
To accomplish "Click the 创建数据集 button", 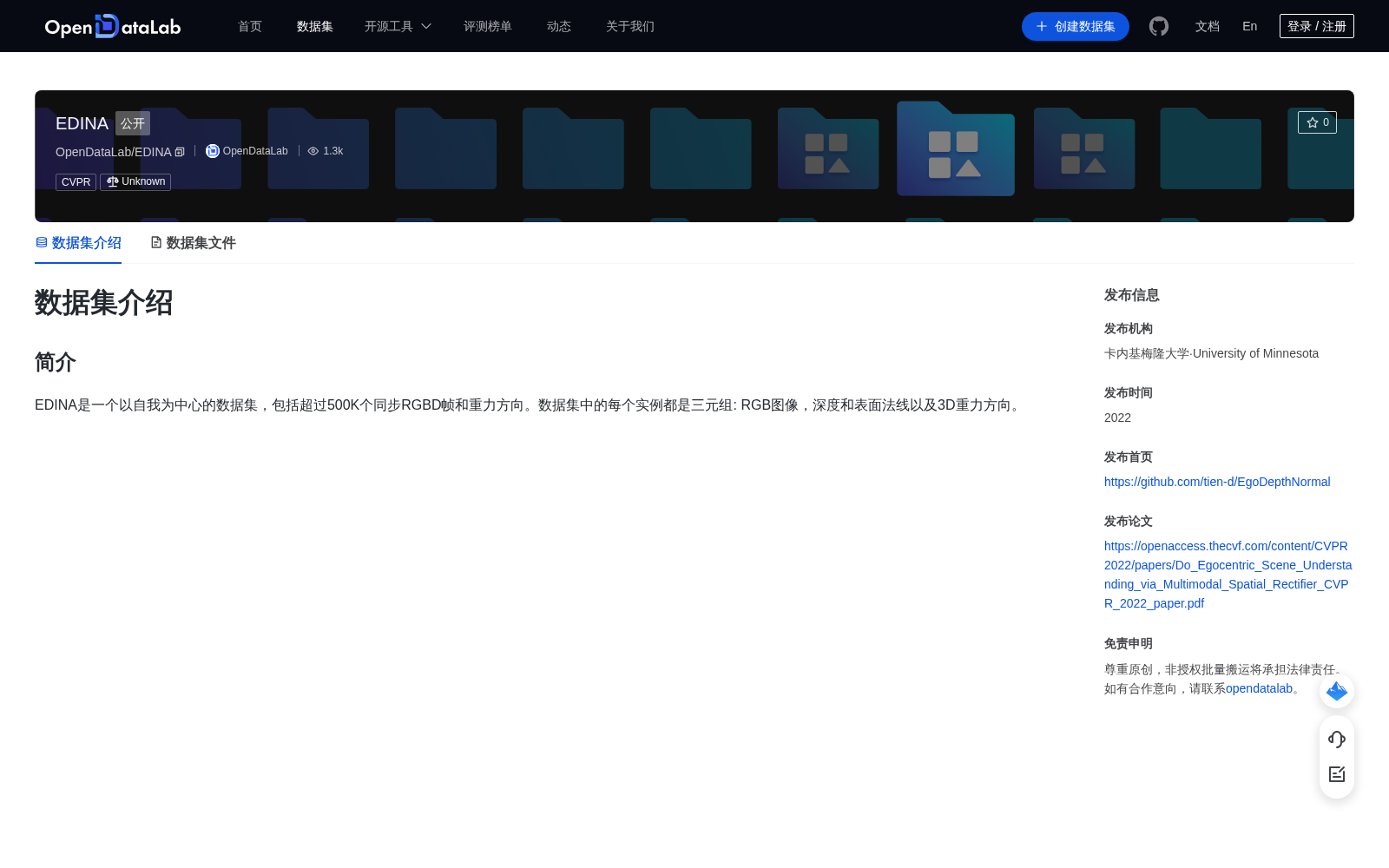I will click(x=1076, y=26).
